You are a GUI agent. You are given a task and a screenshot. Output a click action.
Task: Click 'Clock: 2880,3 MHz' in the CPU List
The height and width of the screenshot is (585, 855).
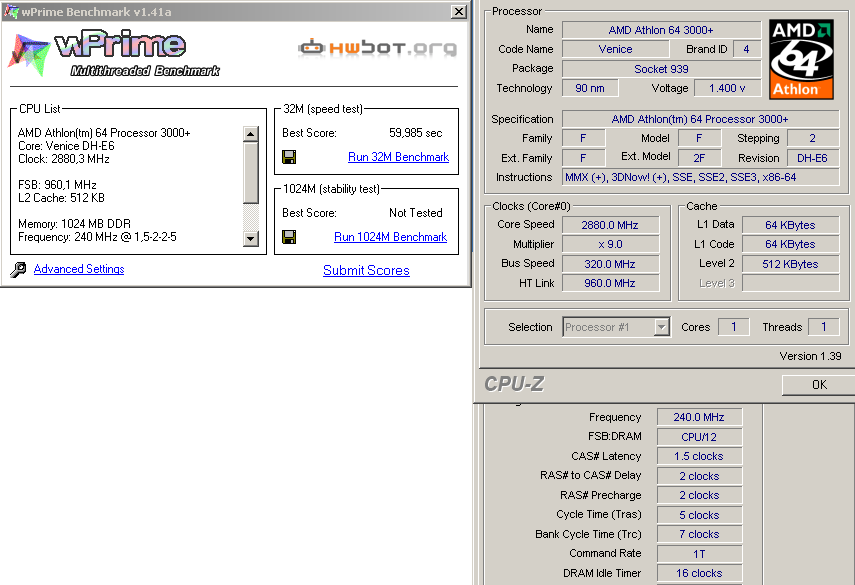[x=64, y=159]
